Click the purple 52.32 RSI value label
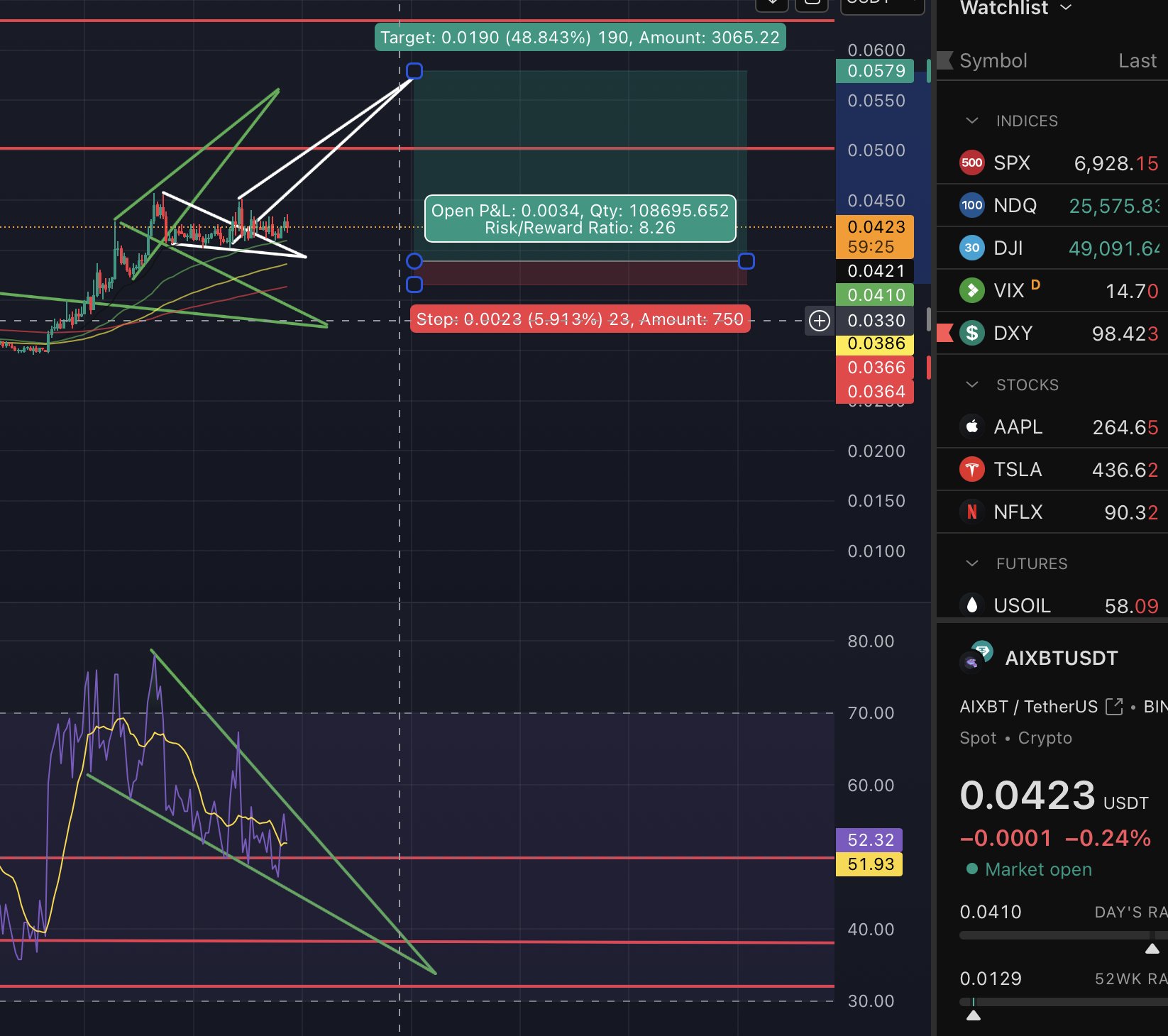This screenshot has height=1036, width=1168. [869, 840]
